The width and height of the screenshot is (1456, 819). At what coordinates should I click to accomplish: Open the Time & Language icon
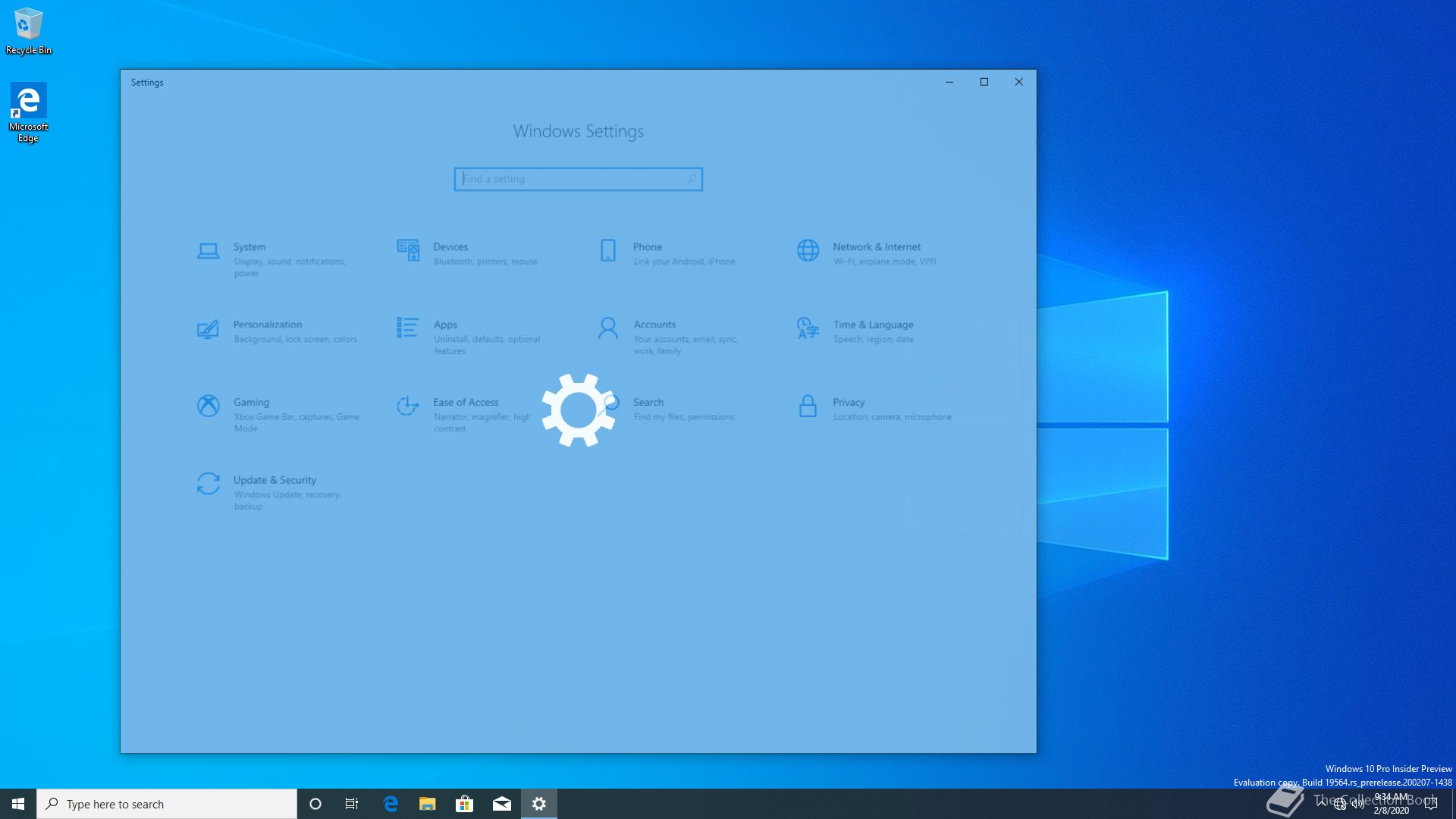tap(808, 328)
